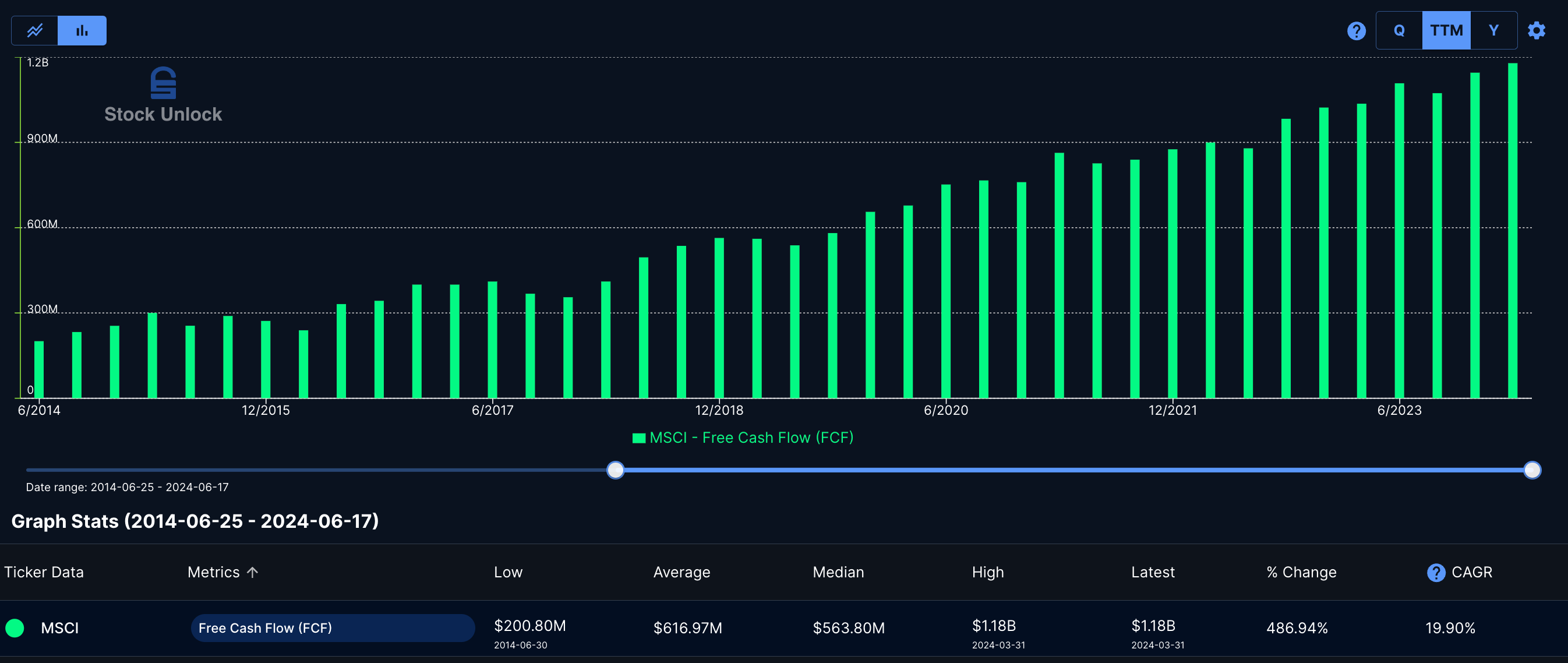Click the $616.97M average value
The height and width of the screenshot is (663, 1568).
click(687, 627)
